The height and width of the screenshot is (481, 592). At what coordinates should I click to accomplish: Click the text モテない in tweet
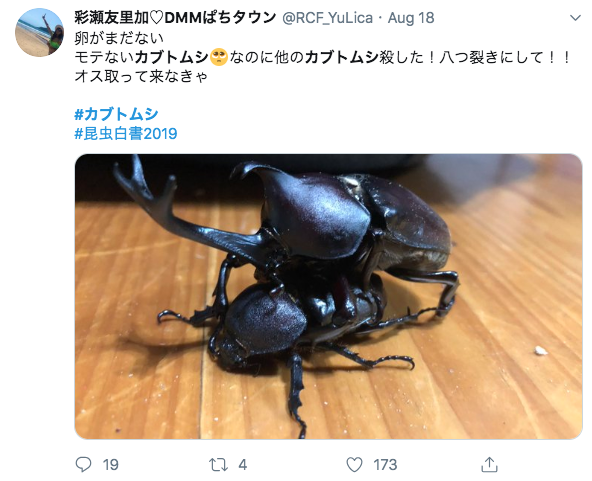[x=104, y=57]
